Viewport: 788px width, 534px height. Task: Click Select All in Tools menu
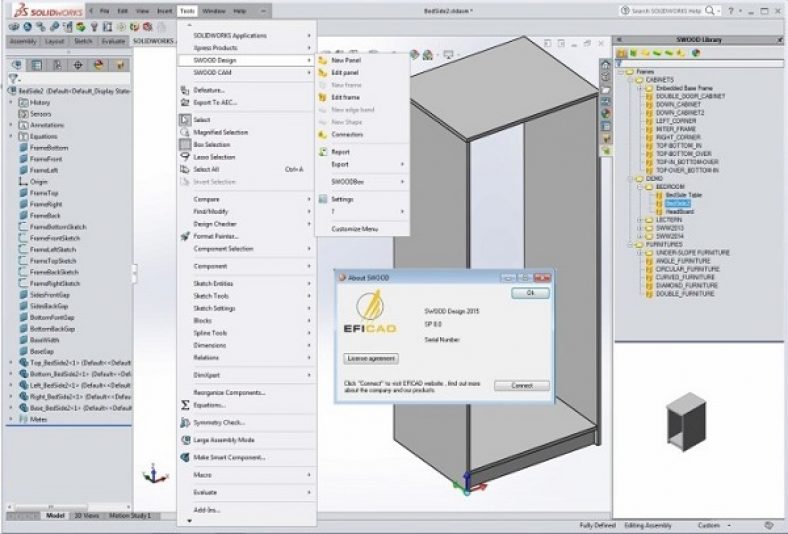coord(206,170)
